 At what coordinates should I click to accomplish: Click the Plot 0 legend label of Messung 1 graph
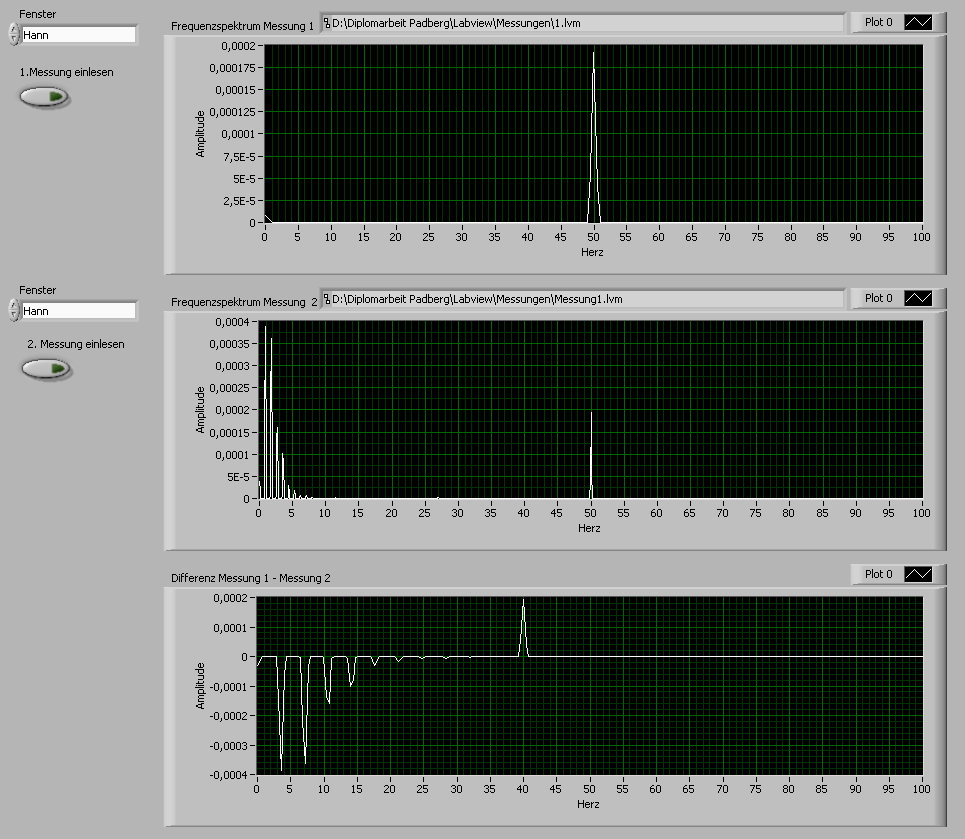pyautogui.click(x=878, y=22)
